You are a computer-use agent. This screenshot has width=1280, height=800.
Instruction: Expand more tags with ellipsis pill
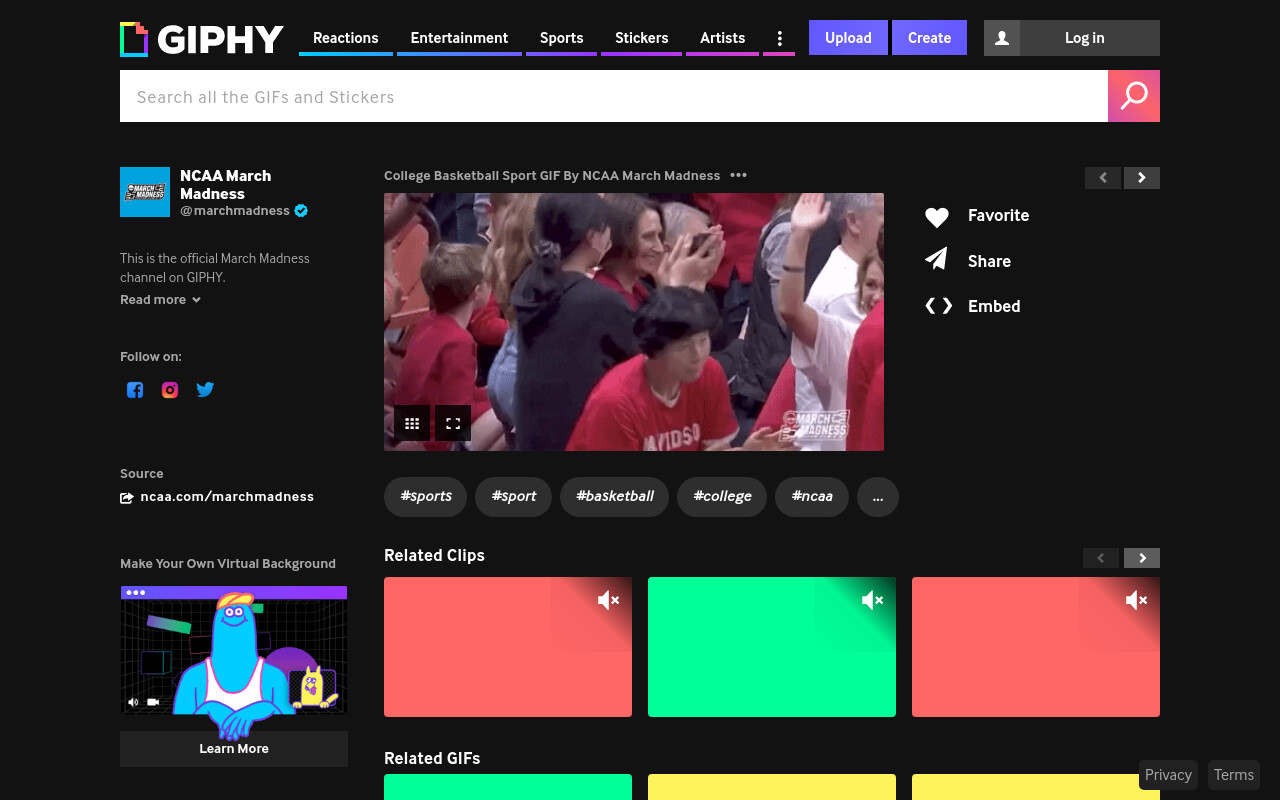(x=878, y=497)
